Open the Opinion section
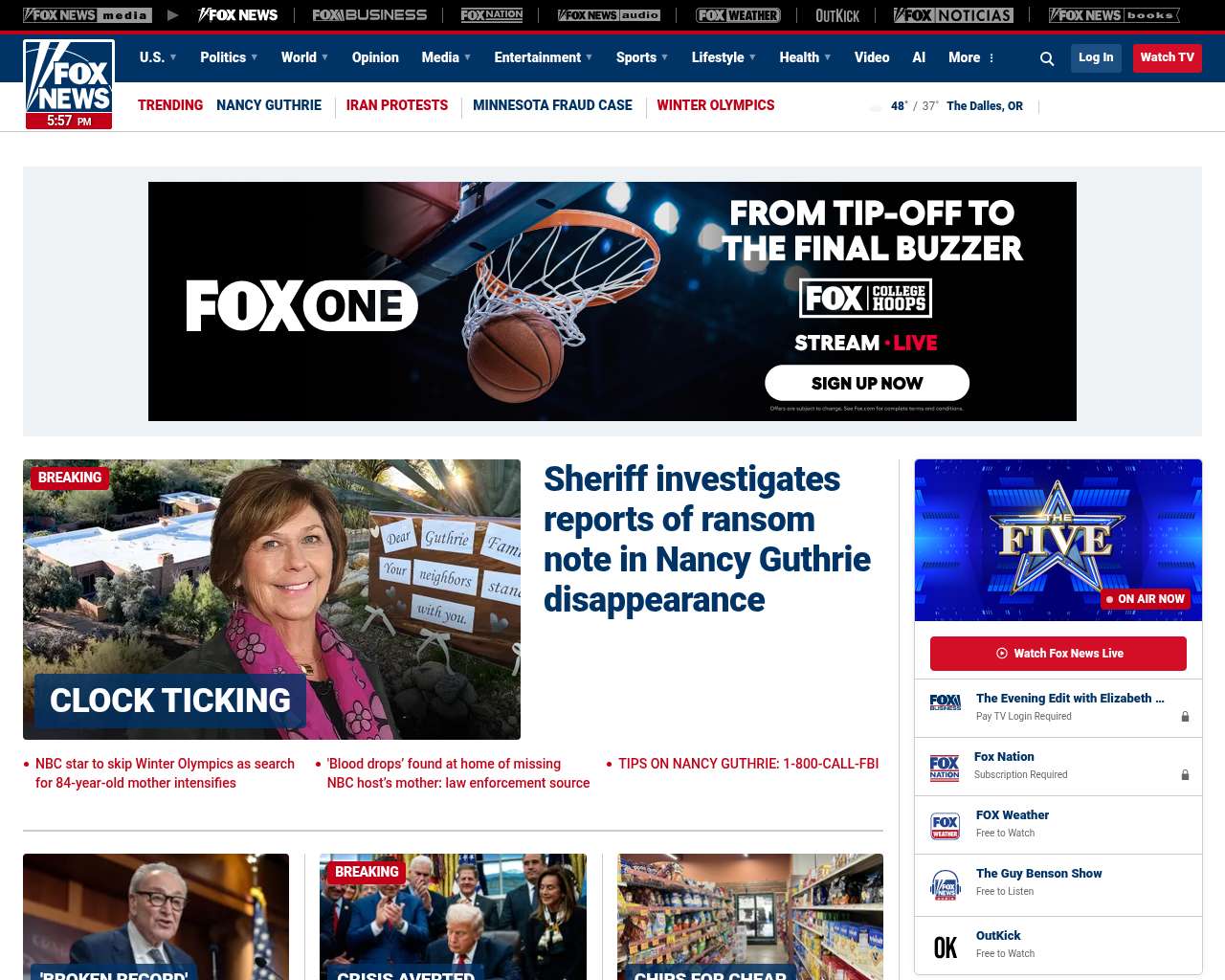This screenshot has width=1225, height=980. [375, 57]
